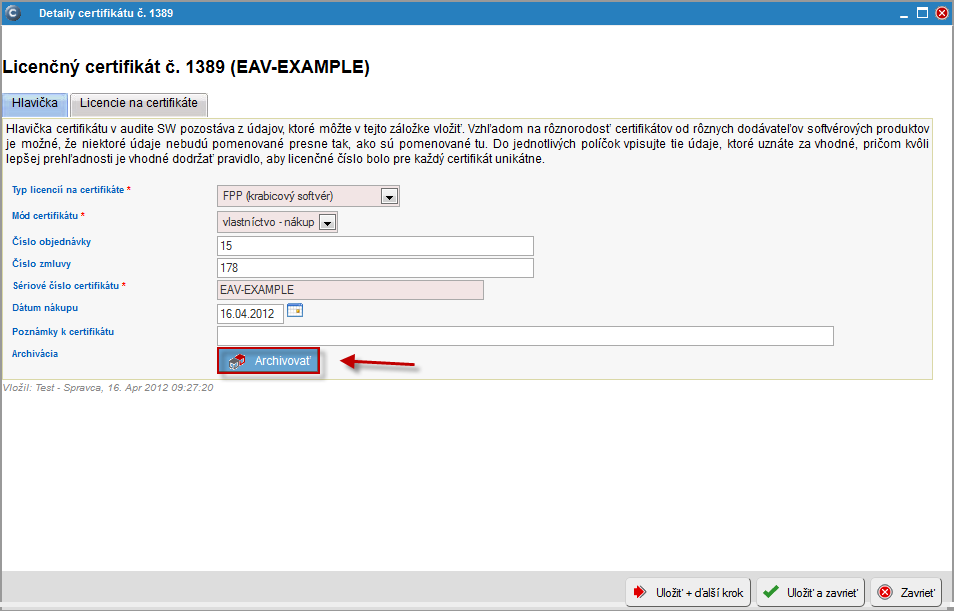954x611 pixels.
Task: Switch to the Hlavička tab
Action: [35, 103]
